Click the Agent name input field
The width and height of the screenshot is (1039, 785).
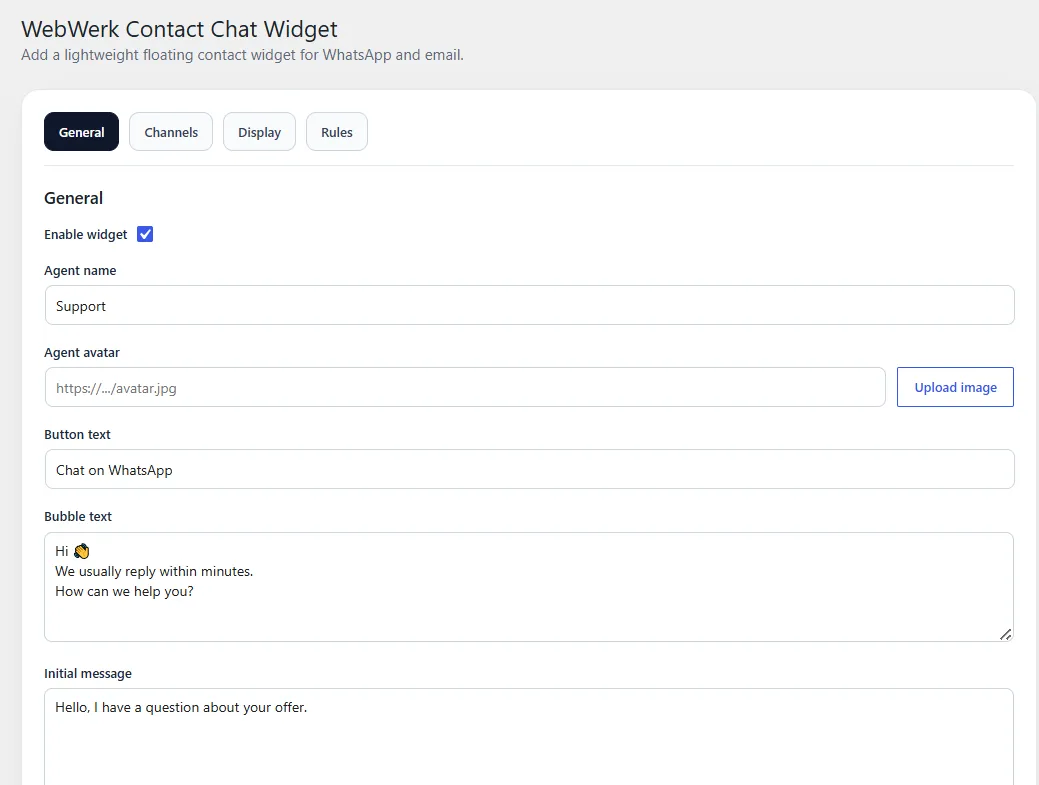[x=529, y=305]
